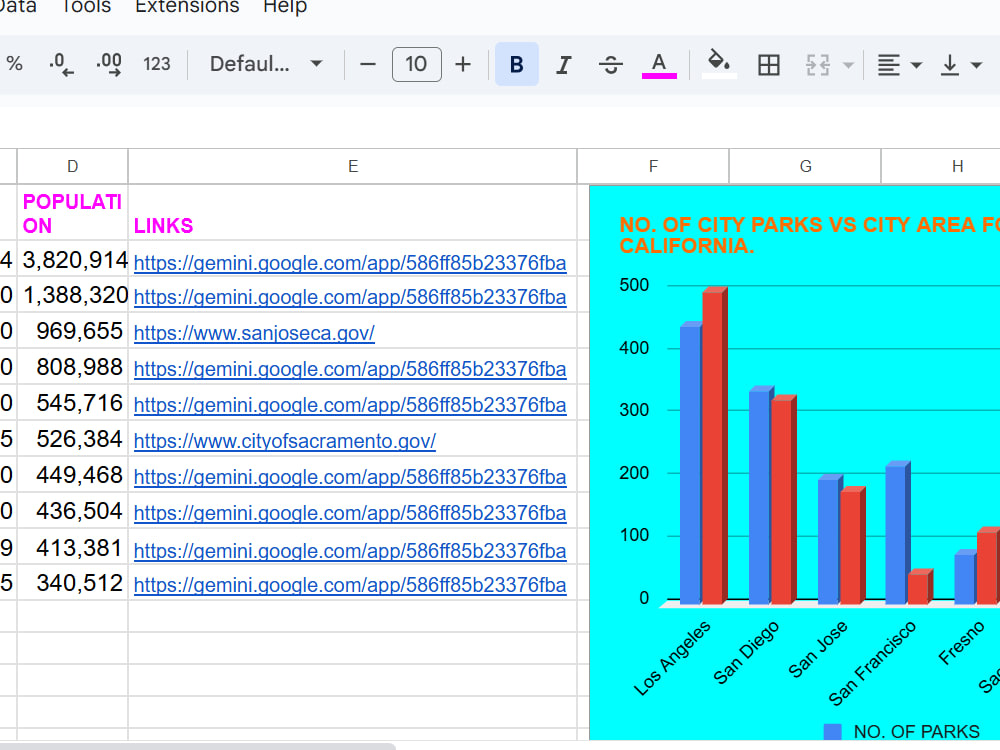Open the 123 number formats menu
Image resolution: width=1000 pixels, height=750 pixels.
157,64
